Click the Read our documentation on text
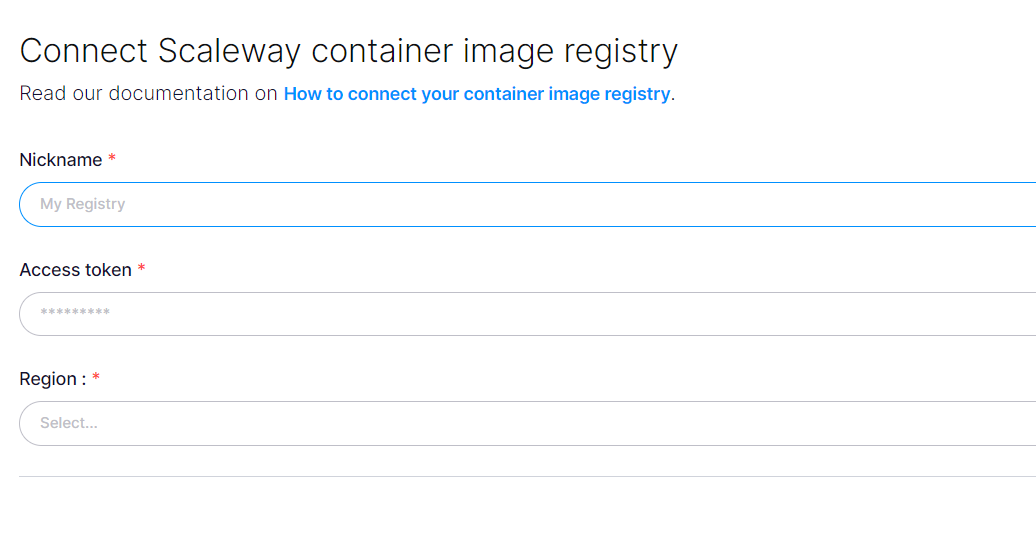Image resolution: width=1036 pixels, height=553 pixels. 148,93
